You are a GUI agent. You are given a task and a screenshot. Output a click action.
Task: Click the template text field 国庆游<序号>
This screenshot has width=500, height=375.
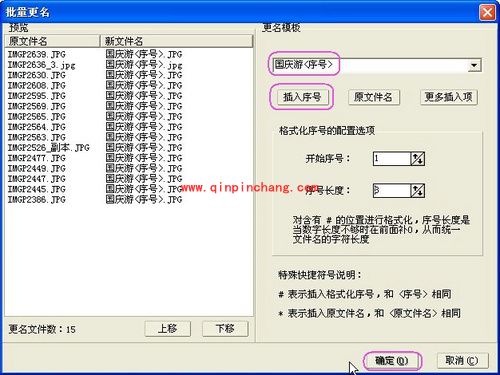[370, 65]
